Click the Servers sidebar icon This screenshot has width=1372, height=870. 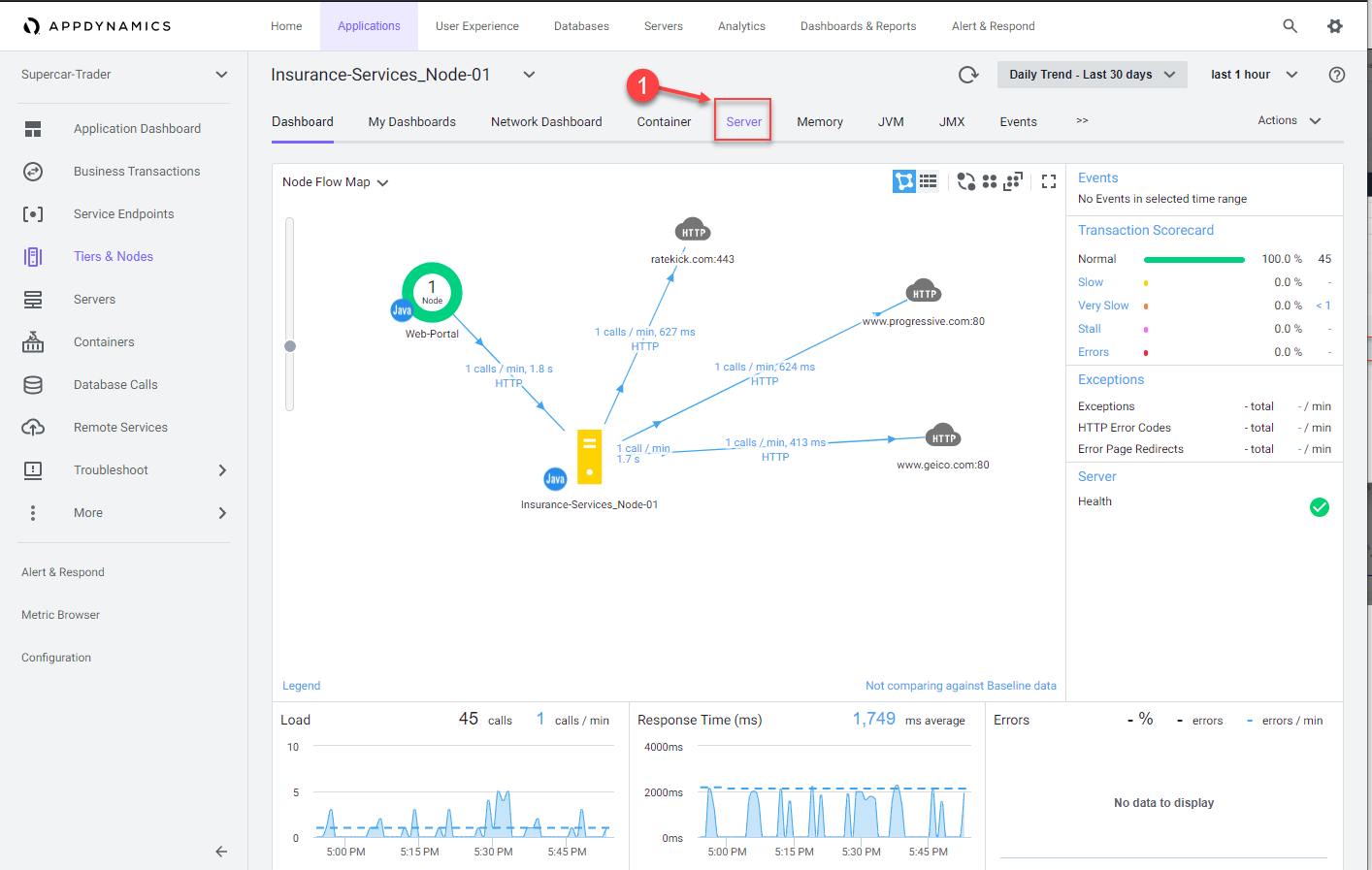coord(33,300)
